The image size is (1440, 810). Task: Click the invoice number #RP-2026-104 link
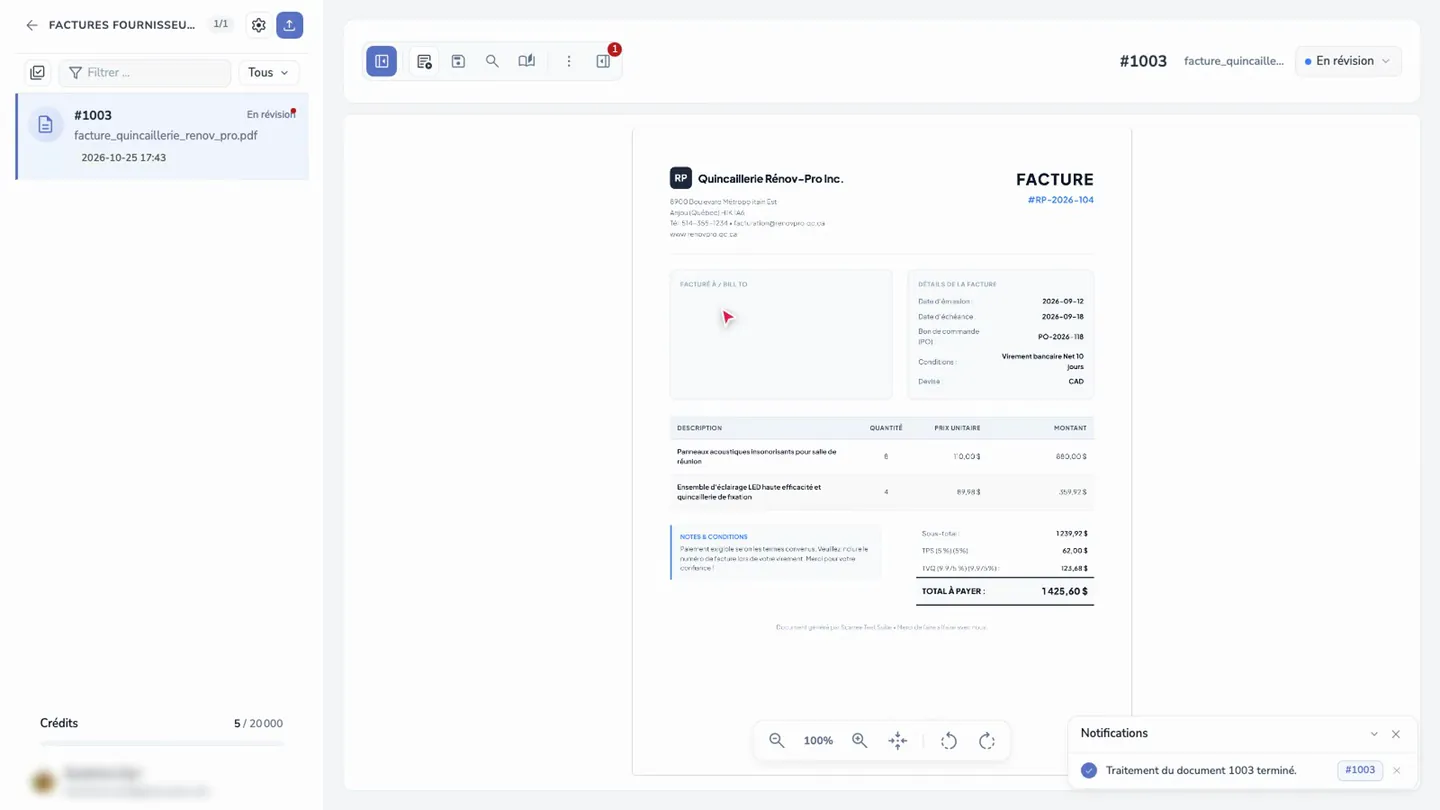[1060, 200]
